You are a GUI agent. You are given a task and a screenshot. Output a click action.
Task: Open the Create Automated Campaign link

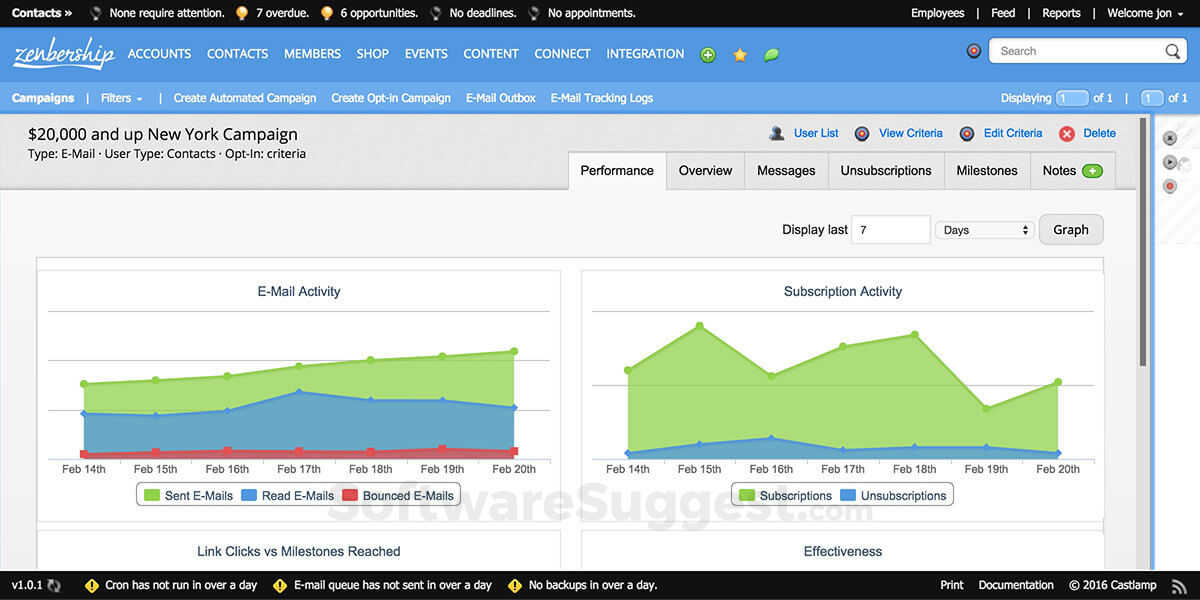click(244, 98)
